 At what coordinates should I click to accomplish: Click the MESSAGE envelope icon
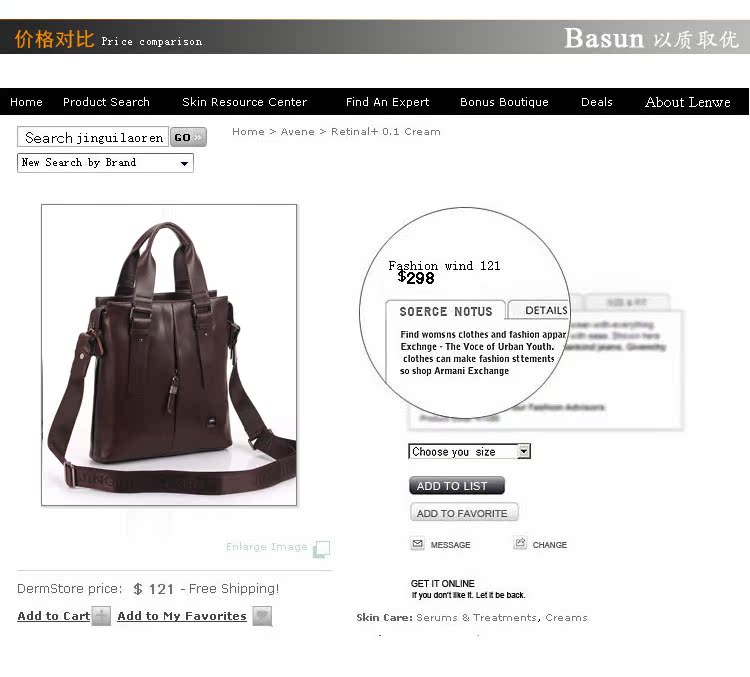pyautogui.click(x=418, y=544)
